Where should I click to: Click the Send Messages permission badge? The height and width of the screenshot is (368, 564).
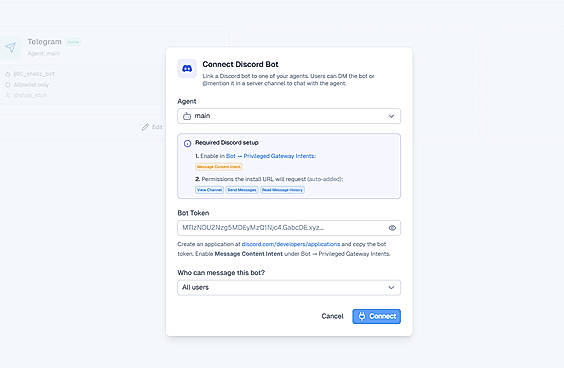pos(242,190)
